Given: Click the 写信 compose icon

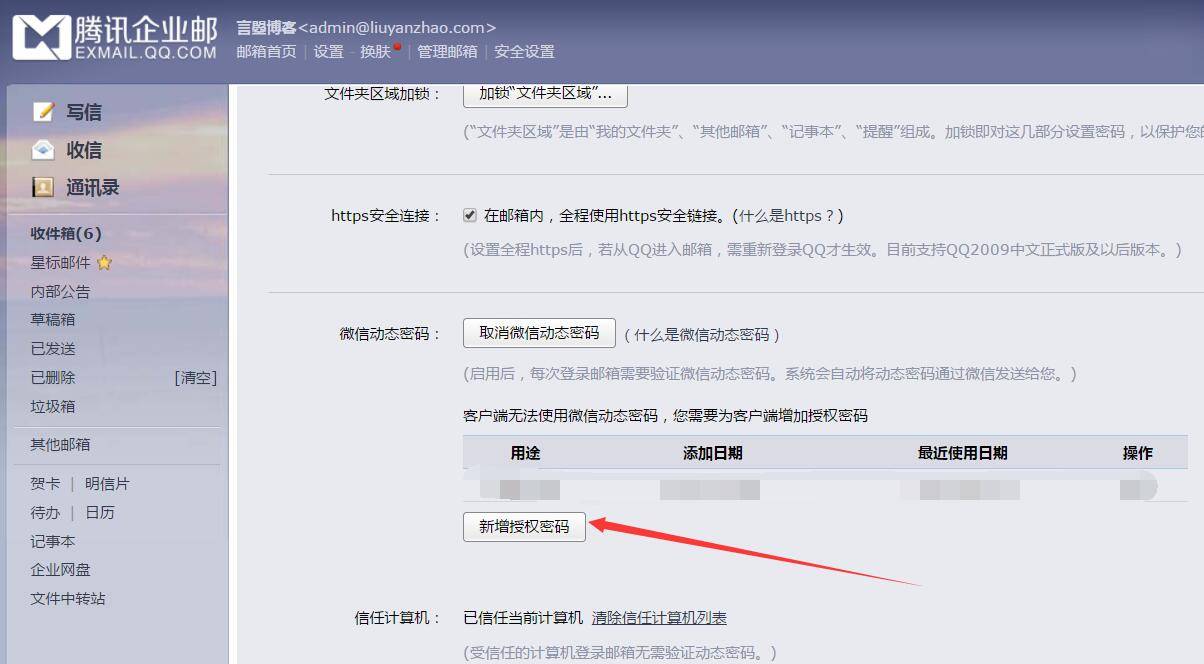Looking at the screenshot, I should (x=43, y=112).
